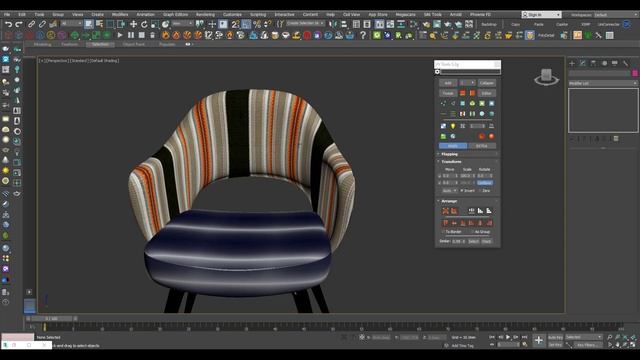Open the Create Selection Set dropdown

pyautogui.click(x=305, y=24)
